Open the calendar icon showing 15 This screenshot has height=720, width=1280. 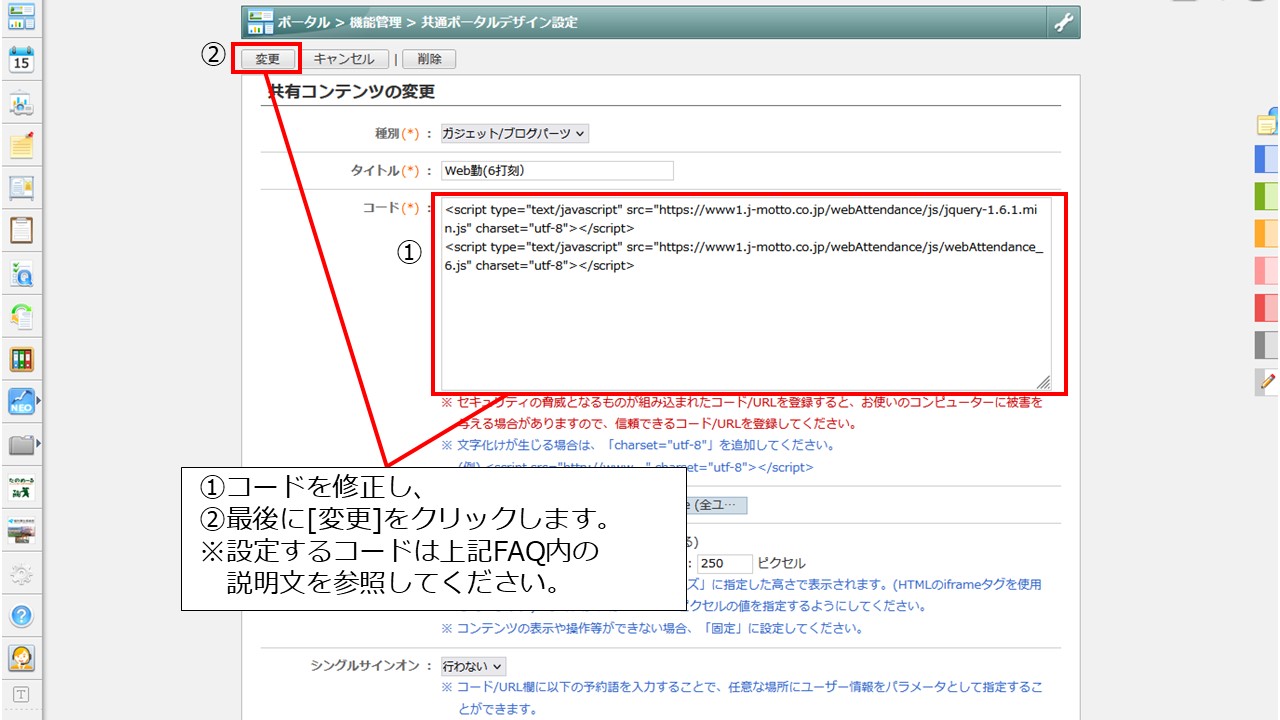tap(21, 60)
